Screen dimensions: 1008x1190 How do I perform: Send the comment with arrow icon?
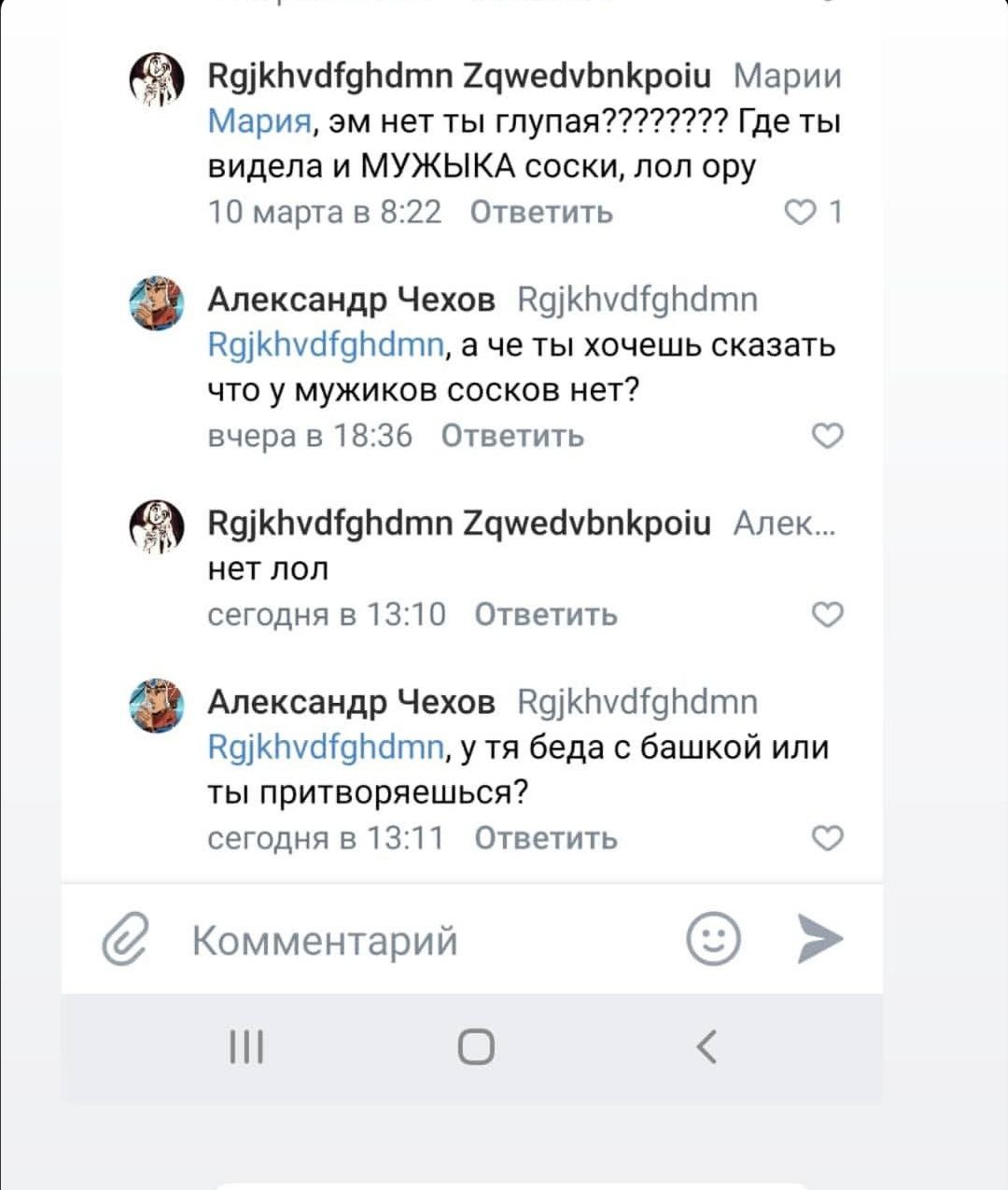point(820,938)
